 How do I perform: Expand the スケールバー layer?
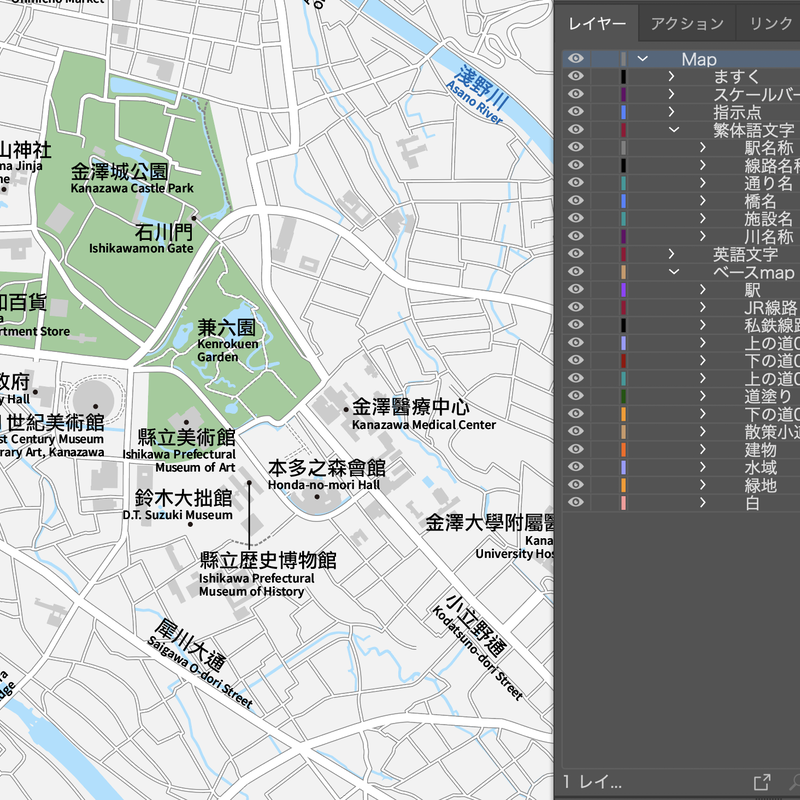point(672,95)
